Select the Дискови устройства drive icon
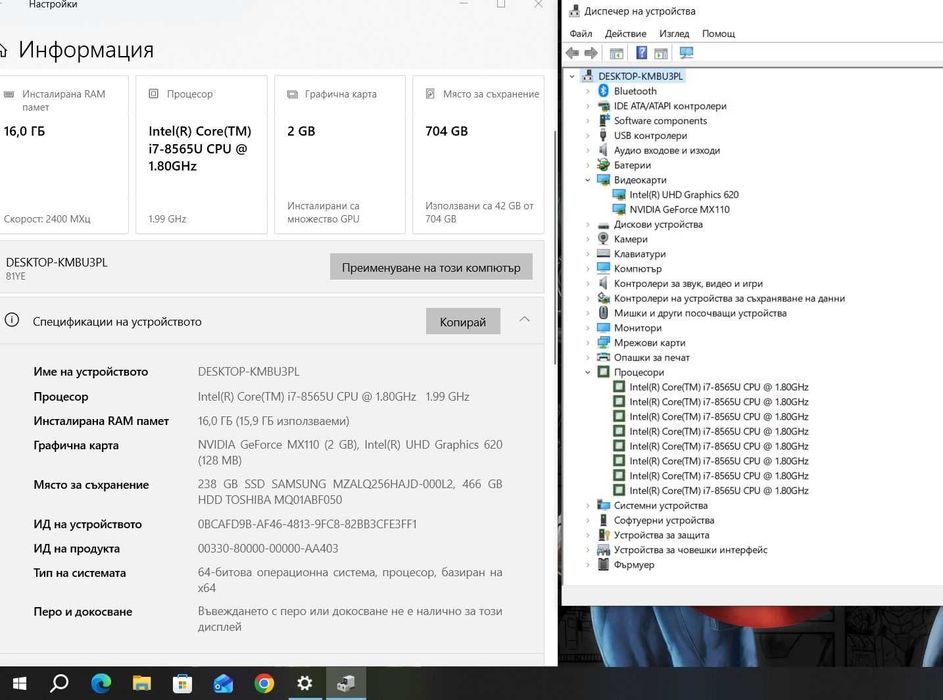943x700 pixels. pos(603,224)
